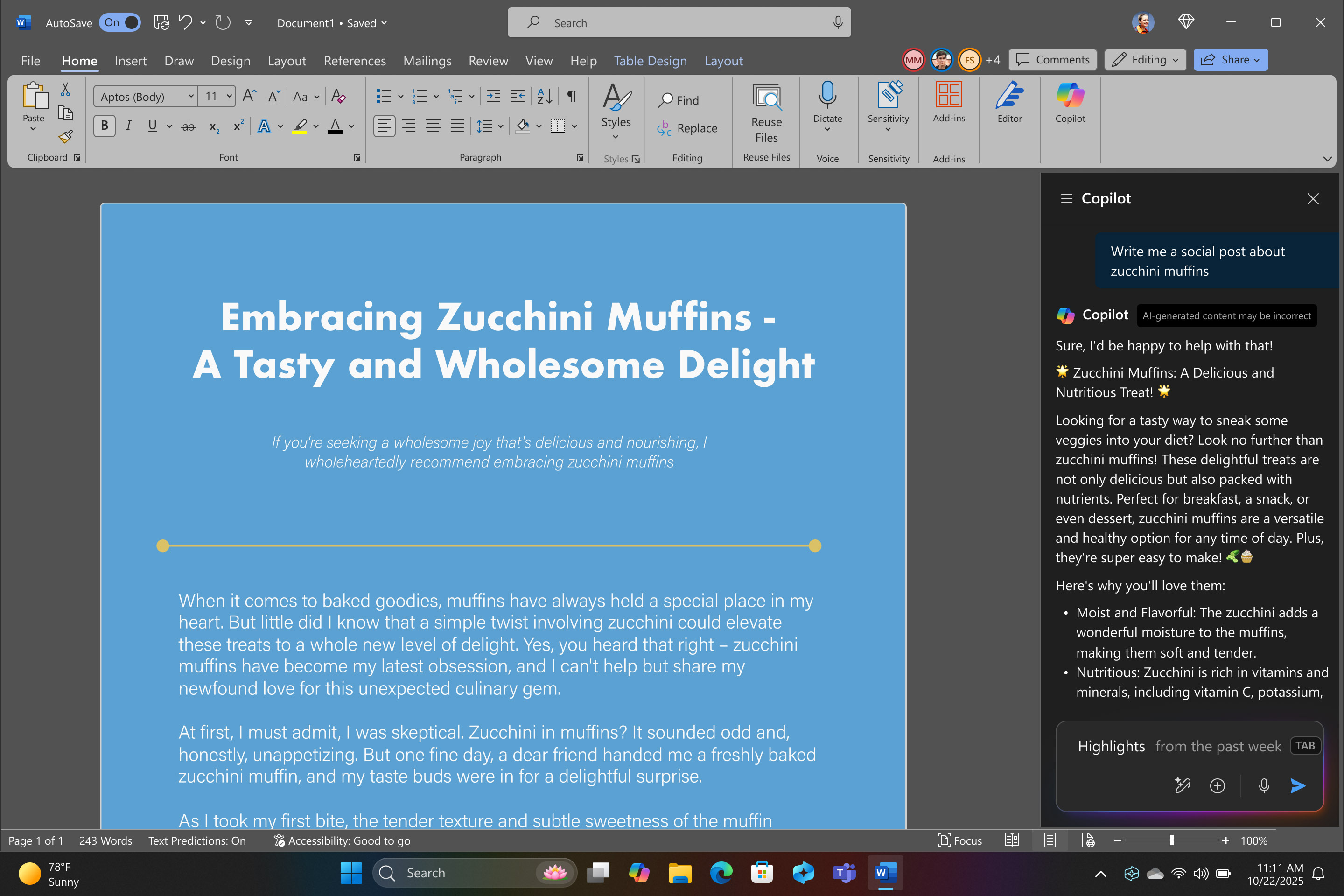Show paragraph marks with pilcrow icon
The height and width of the screenshot is (896, 1344).
(571, 96)
